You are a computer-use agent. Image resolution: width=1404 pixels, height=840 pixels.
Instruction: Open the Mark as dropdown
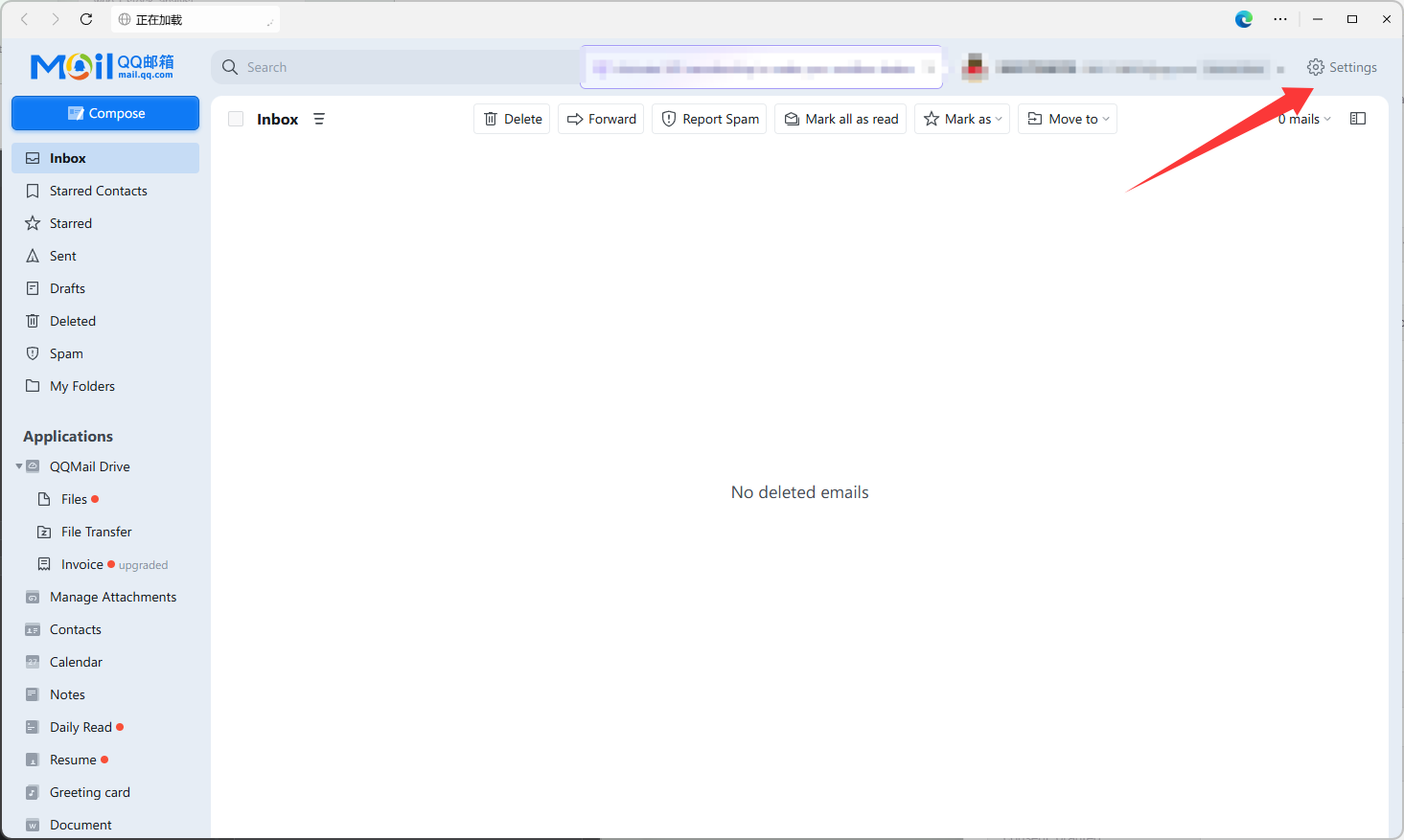962,119
